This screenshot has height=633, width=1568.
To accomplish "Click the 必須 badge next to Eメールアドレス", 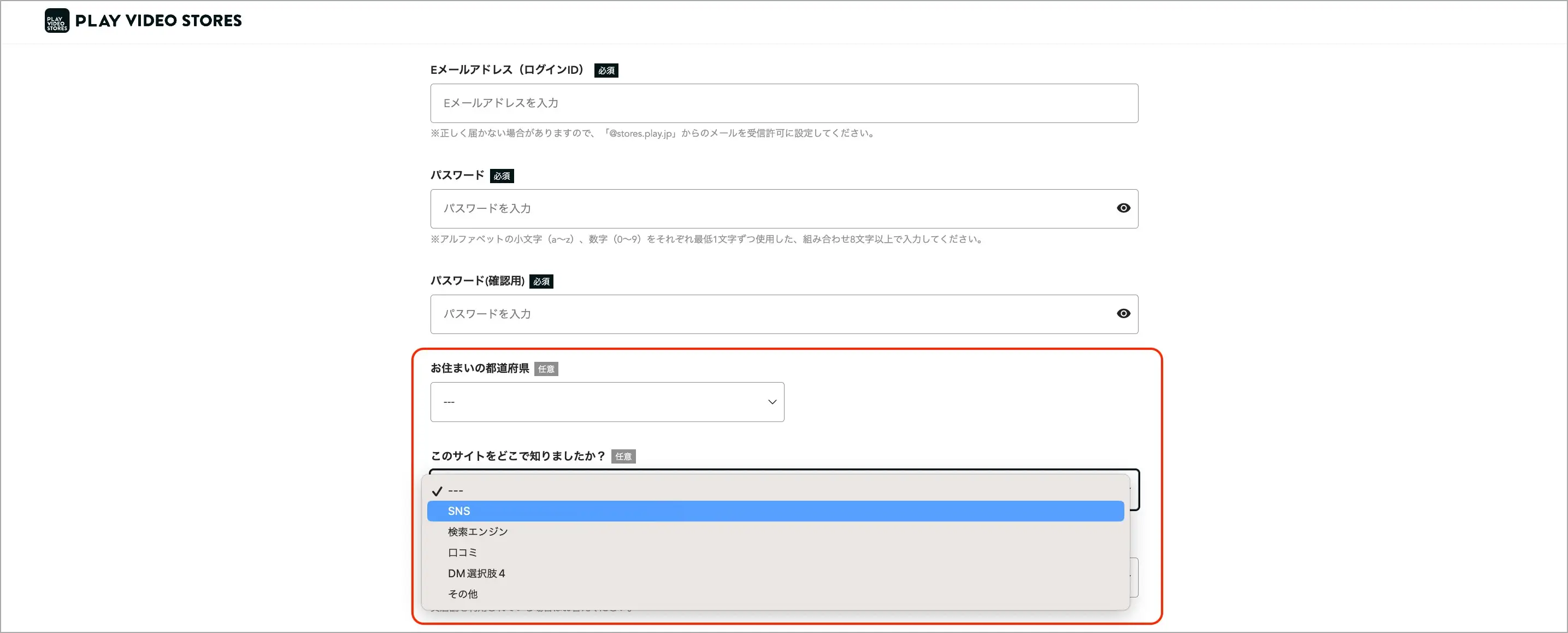I will (x=606, y=71).
